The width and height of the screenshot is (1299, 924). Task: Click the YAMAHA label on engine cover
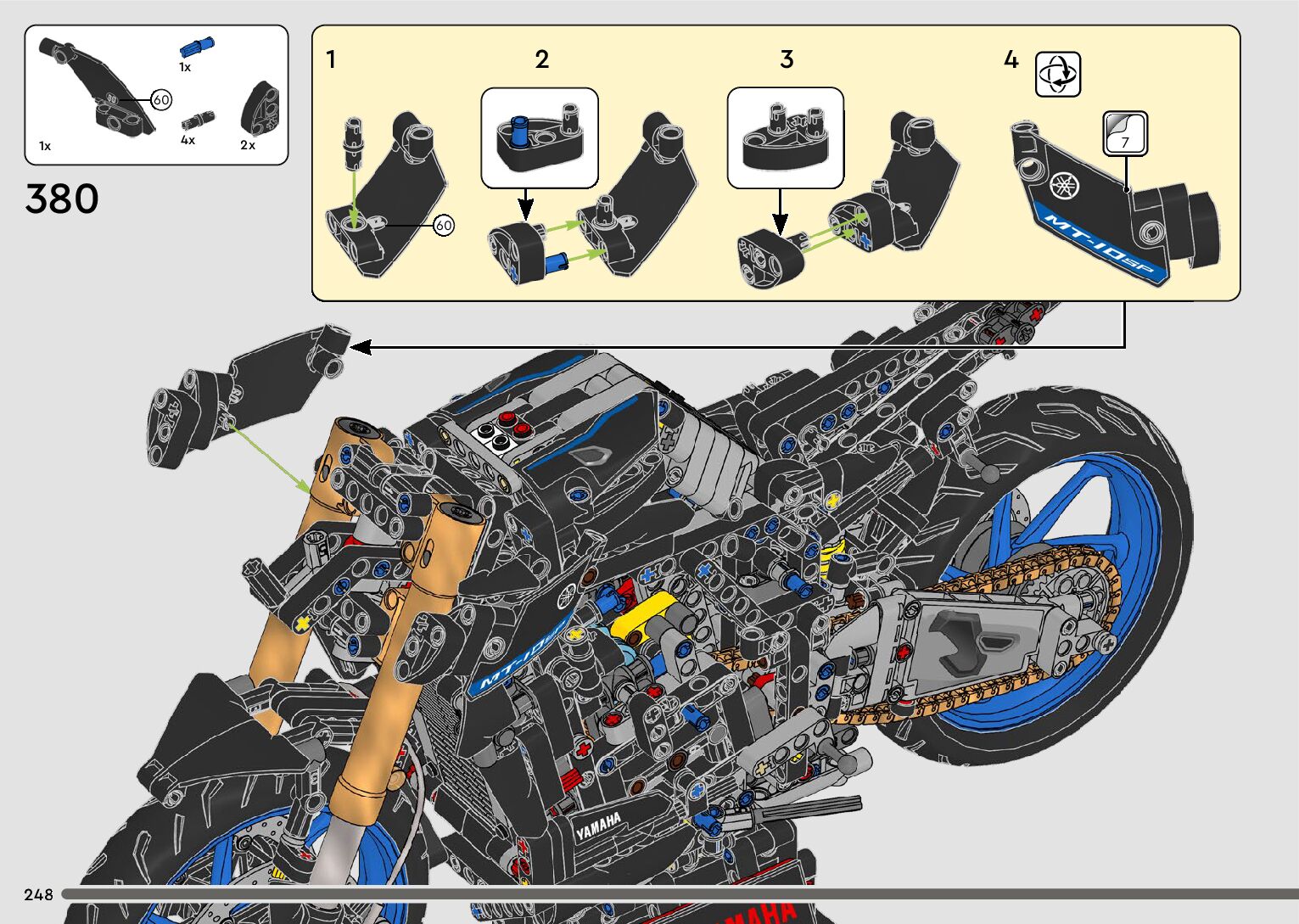[599, 826]
